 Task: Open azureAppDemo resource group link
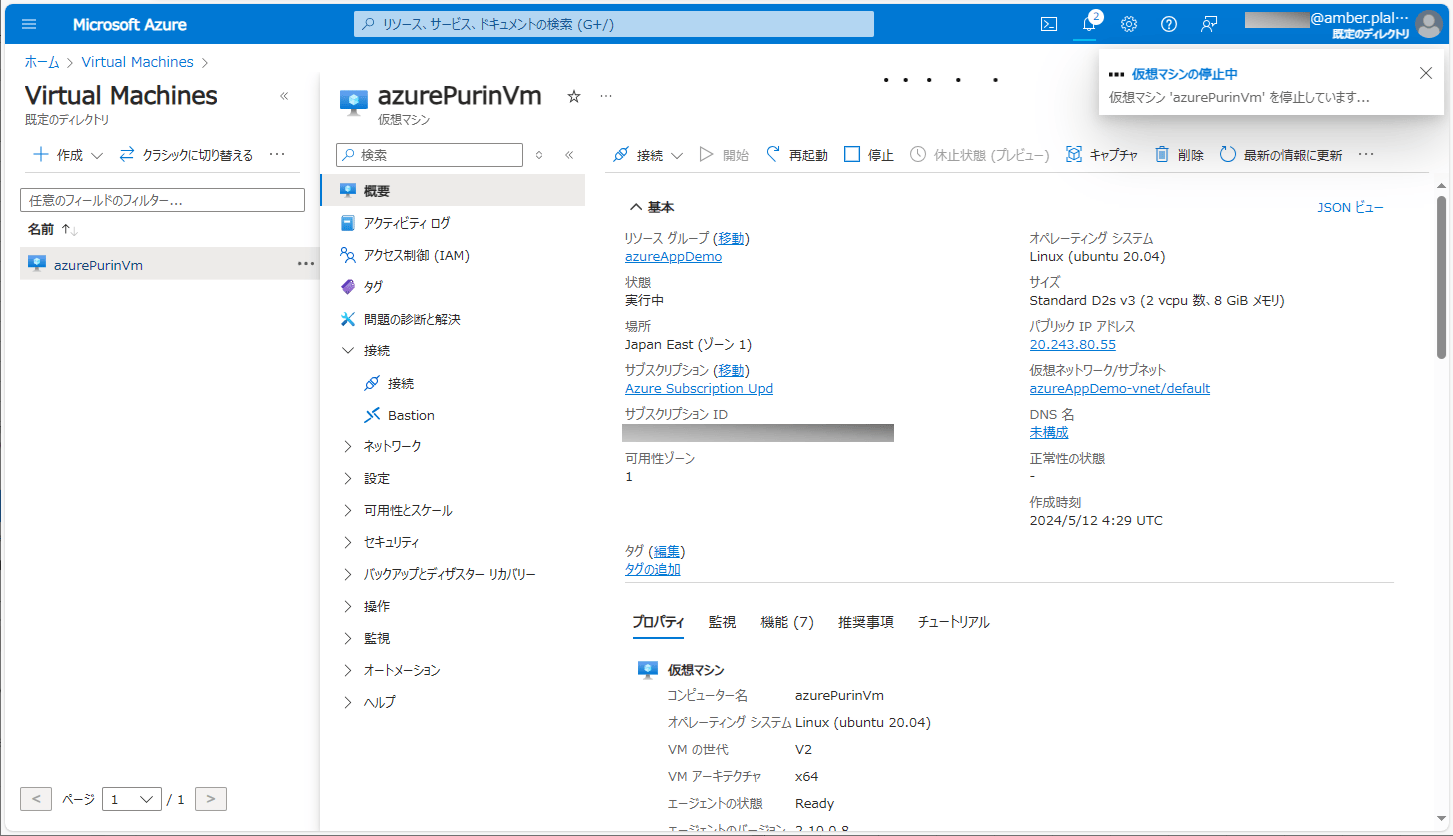673,256
